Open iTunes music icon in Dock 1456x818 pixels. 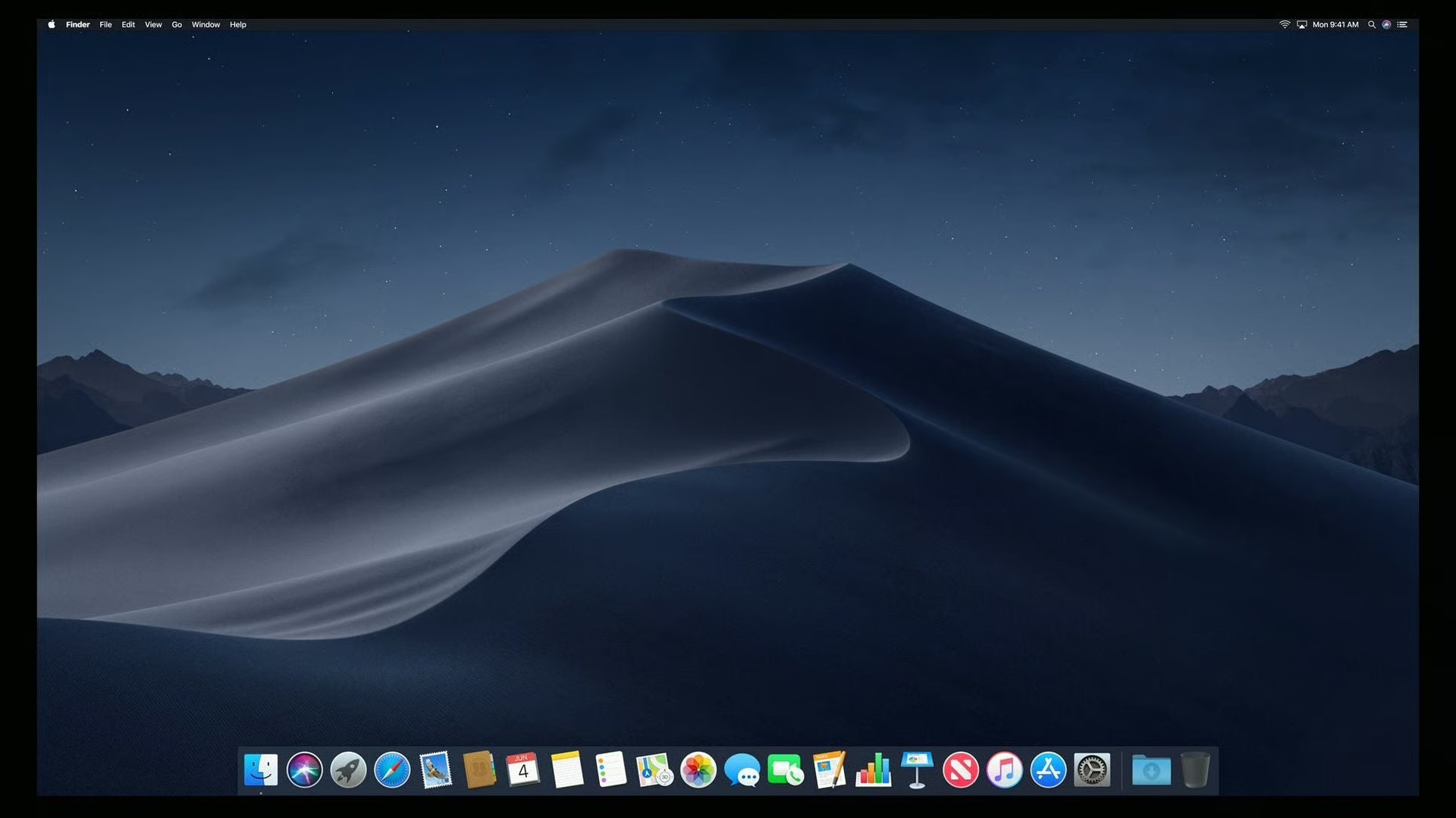pyautogui.click(x=1005, y=770)
